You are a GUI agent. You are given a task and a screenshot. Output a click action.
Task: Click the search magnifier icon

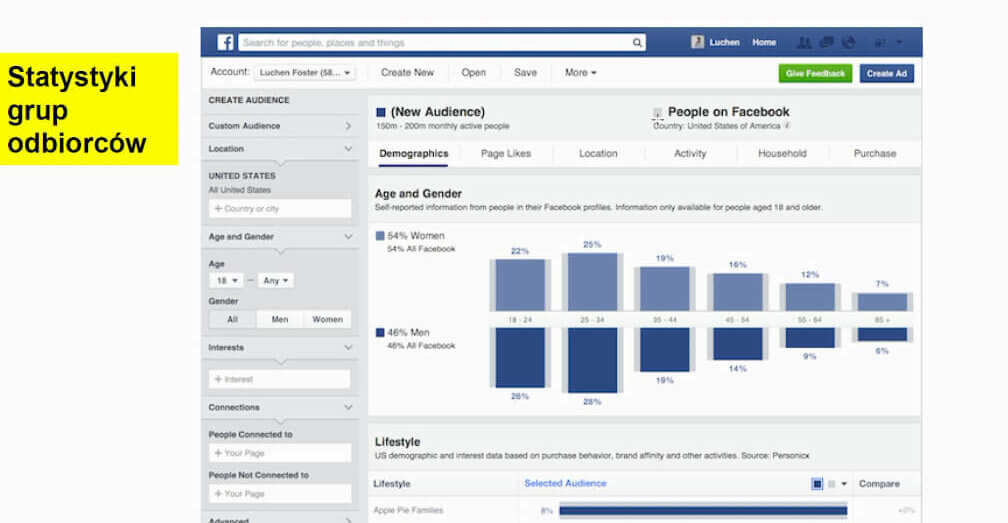pos(637,43)
